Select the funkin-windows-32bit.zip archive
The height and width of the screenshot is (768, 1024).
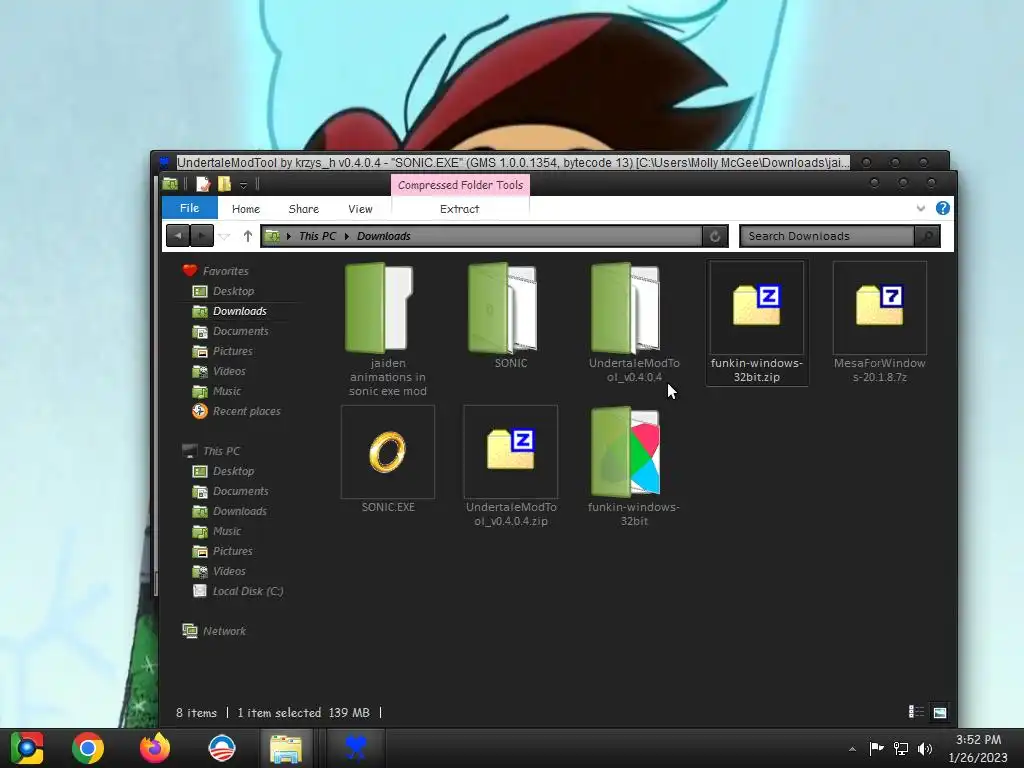point(756,323)
